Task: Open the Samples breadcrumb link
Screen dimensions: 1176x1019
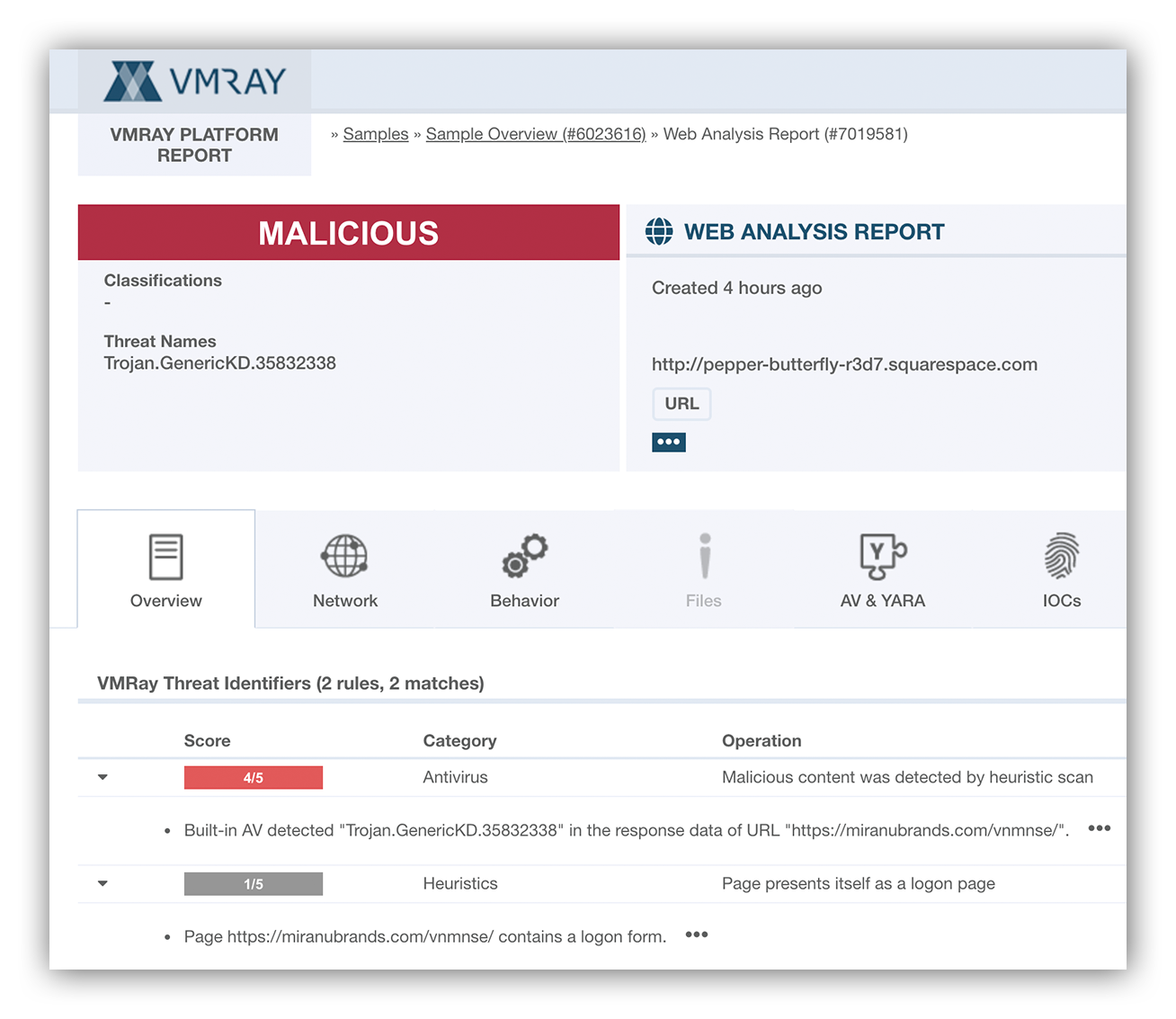Action: [376, 134]
